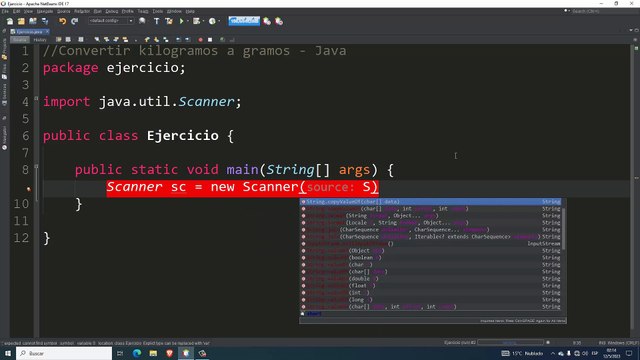
Task: Choose the (Object) String.valueOf completion entry
Action: click(x=431, y=251)
